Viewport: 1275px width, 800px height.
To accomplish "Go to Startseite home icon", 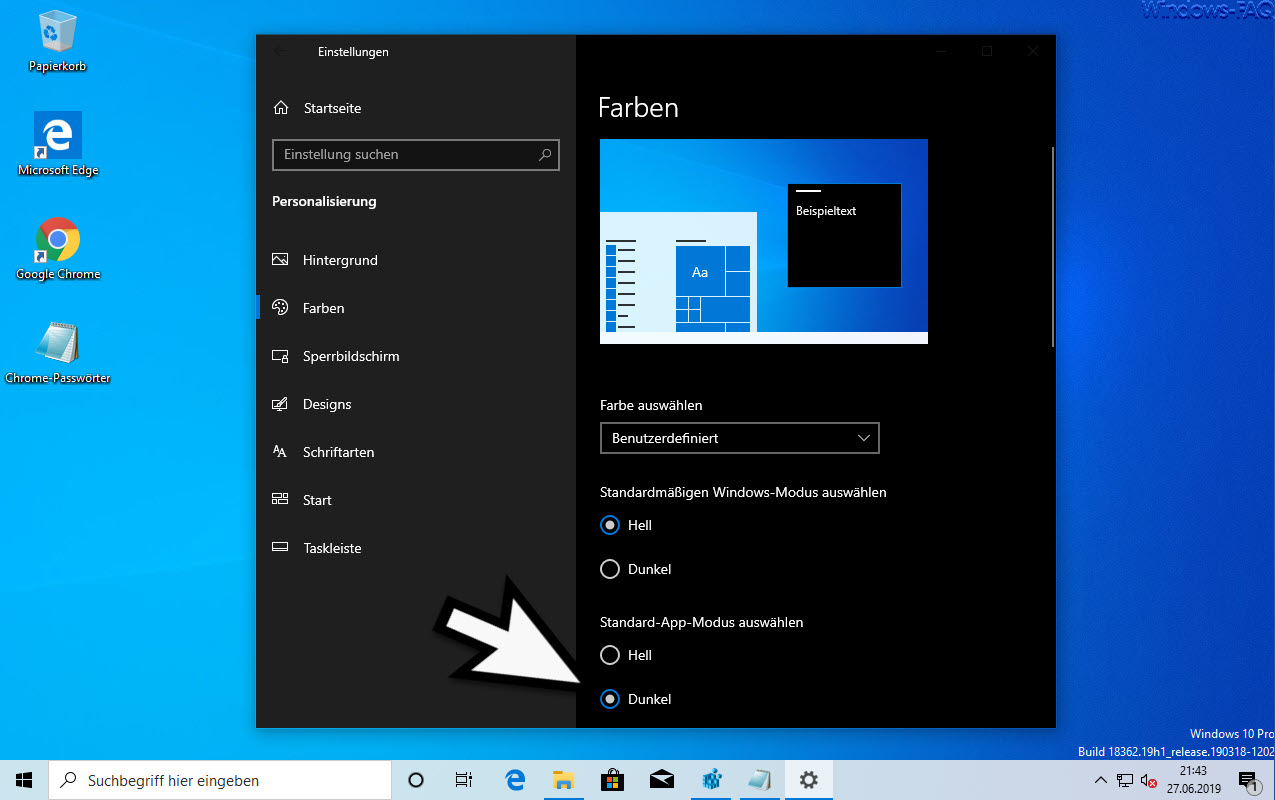I will [281, 108].
